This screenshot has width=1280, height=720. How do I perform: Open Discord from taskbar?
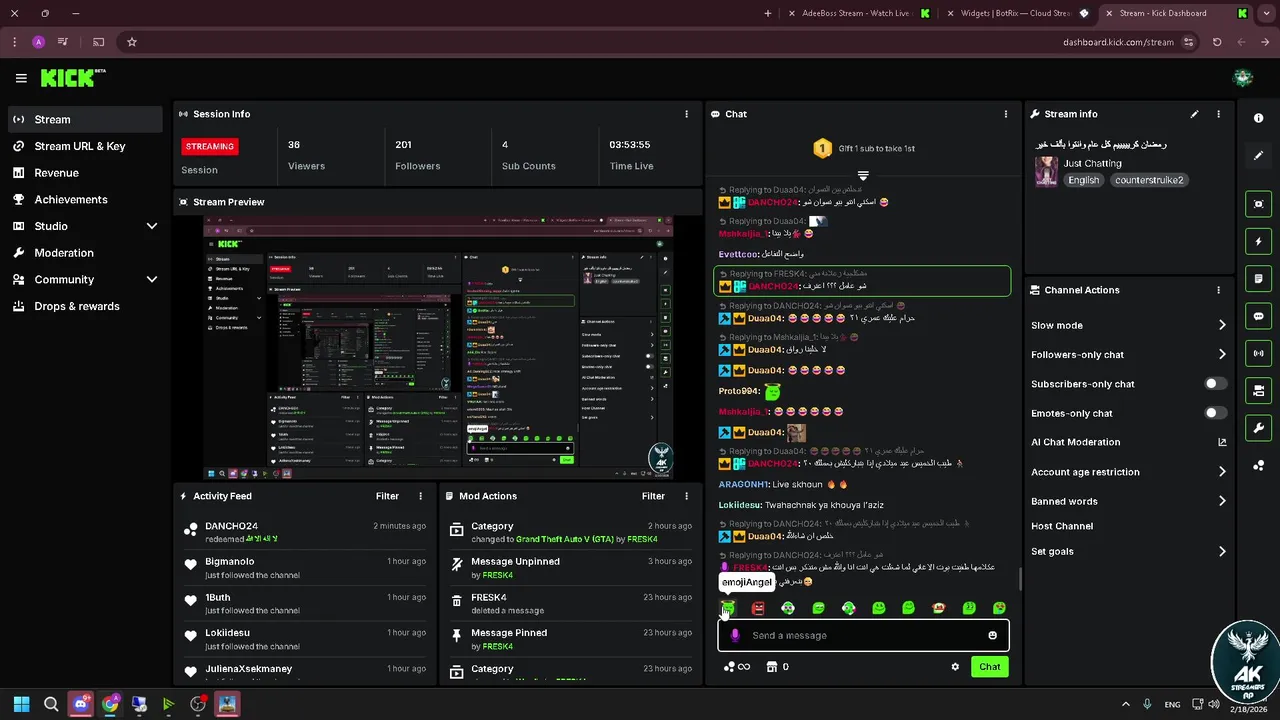80,704
